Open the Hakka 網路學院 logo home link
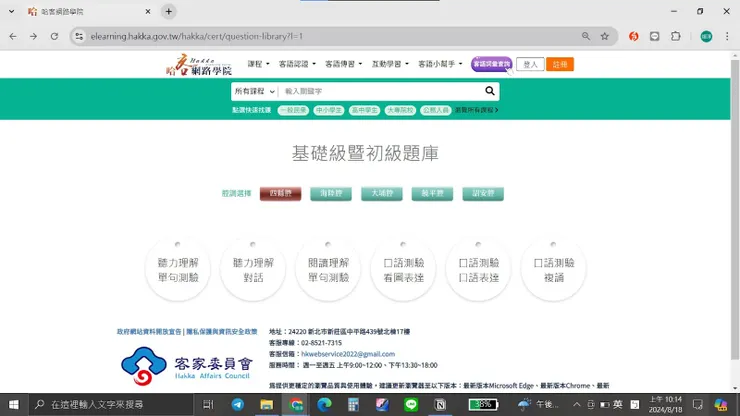Image resolution: width=740 pixels, height=416 pixels. (x=199, y=65)
